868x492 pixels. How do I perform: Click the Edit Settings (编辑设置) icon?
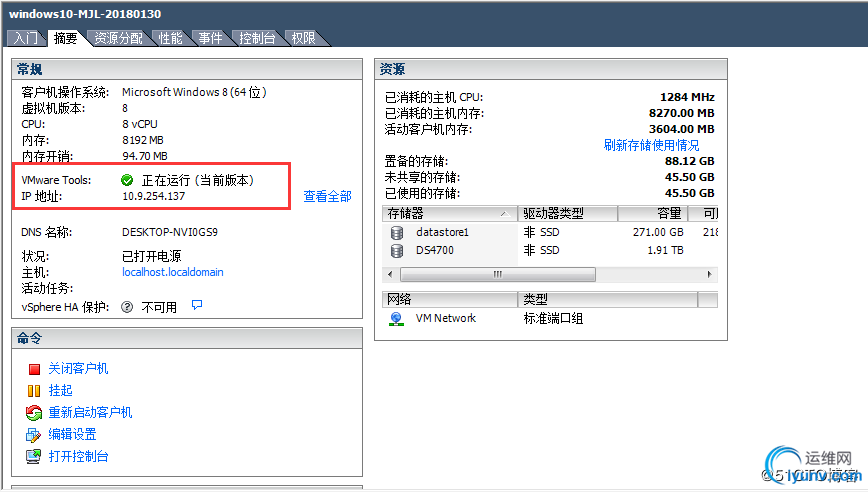click(33, 435)
